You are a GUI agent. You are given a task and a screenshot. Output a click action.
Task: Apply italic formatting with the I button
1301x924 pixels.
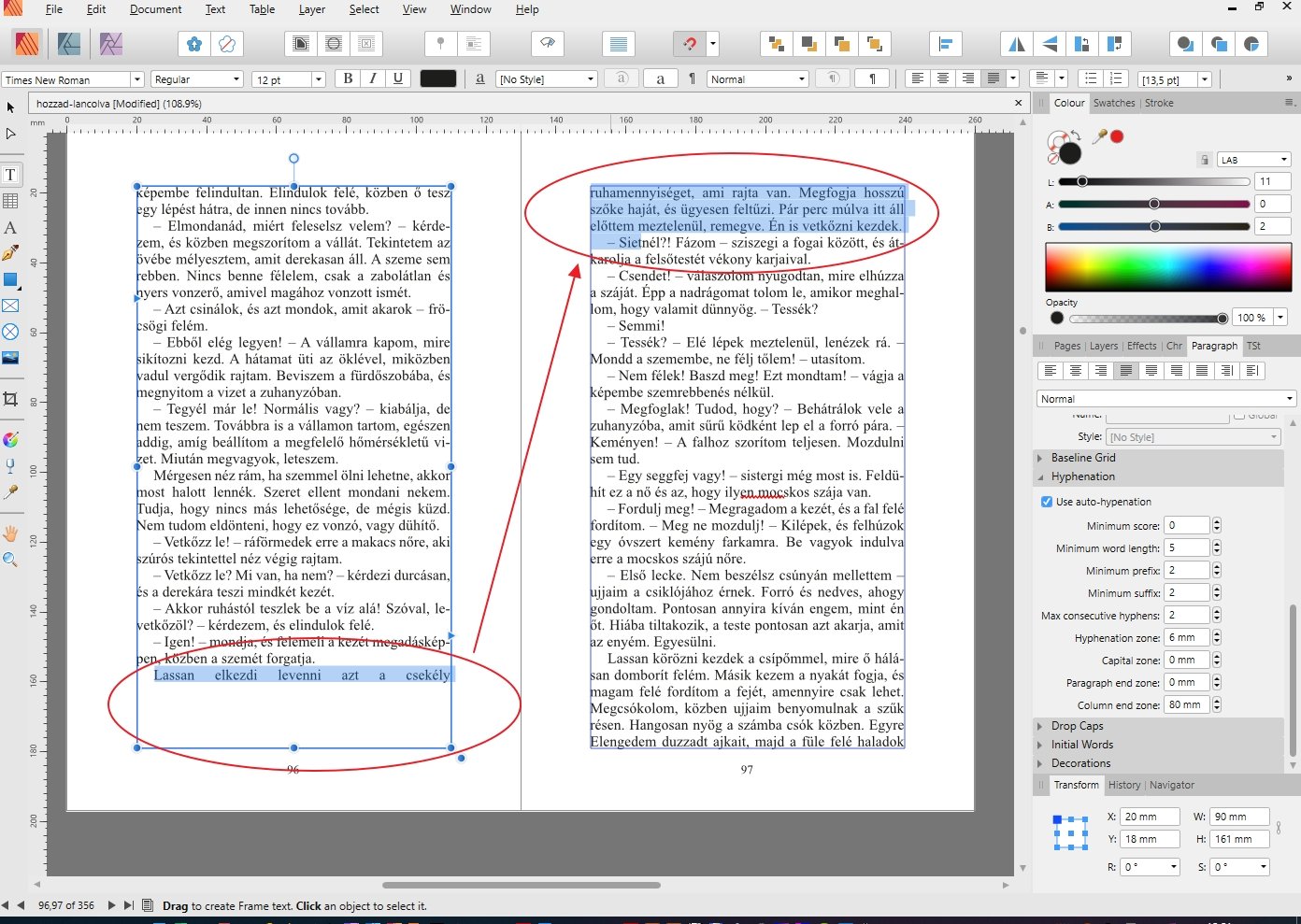(x=373, y=79)
